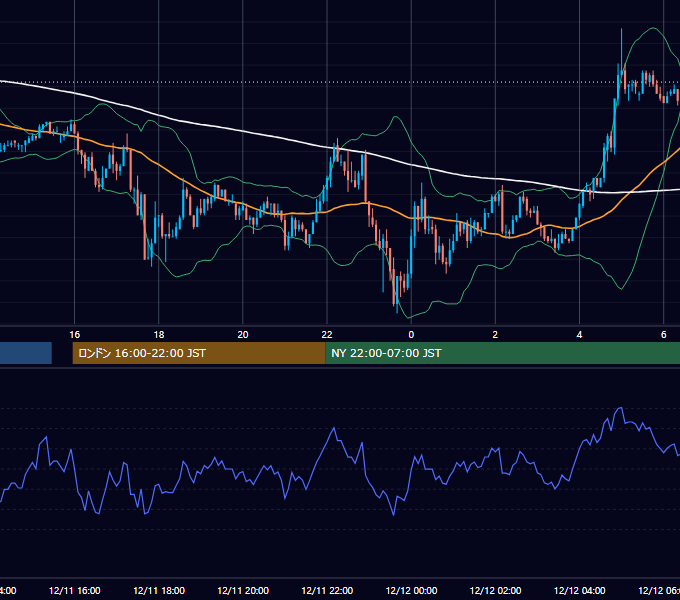Click the 12/11 18:00 date label
The width and height of the screenshot is (680, 600).
coord(159,590)
